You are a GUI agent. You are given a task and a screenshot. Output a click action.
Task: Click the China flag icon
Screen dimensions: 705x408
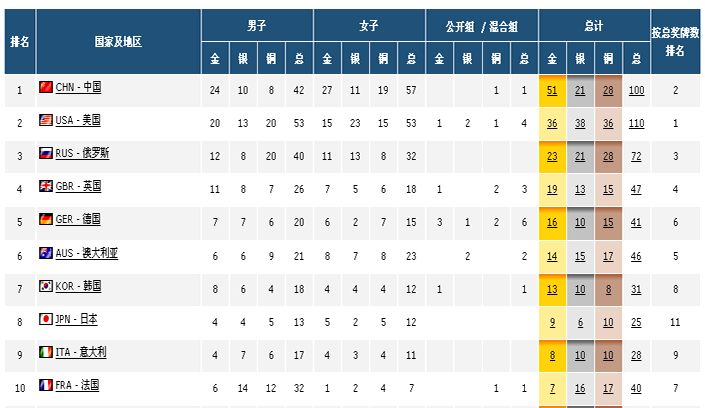(45, 88)
